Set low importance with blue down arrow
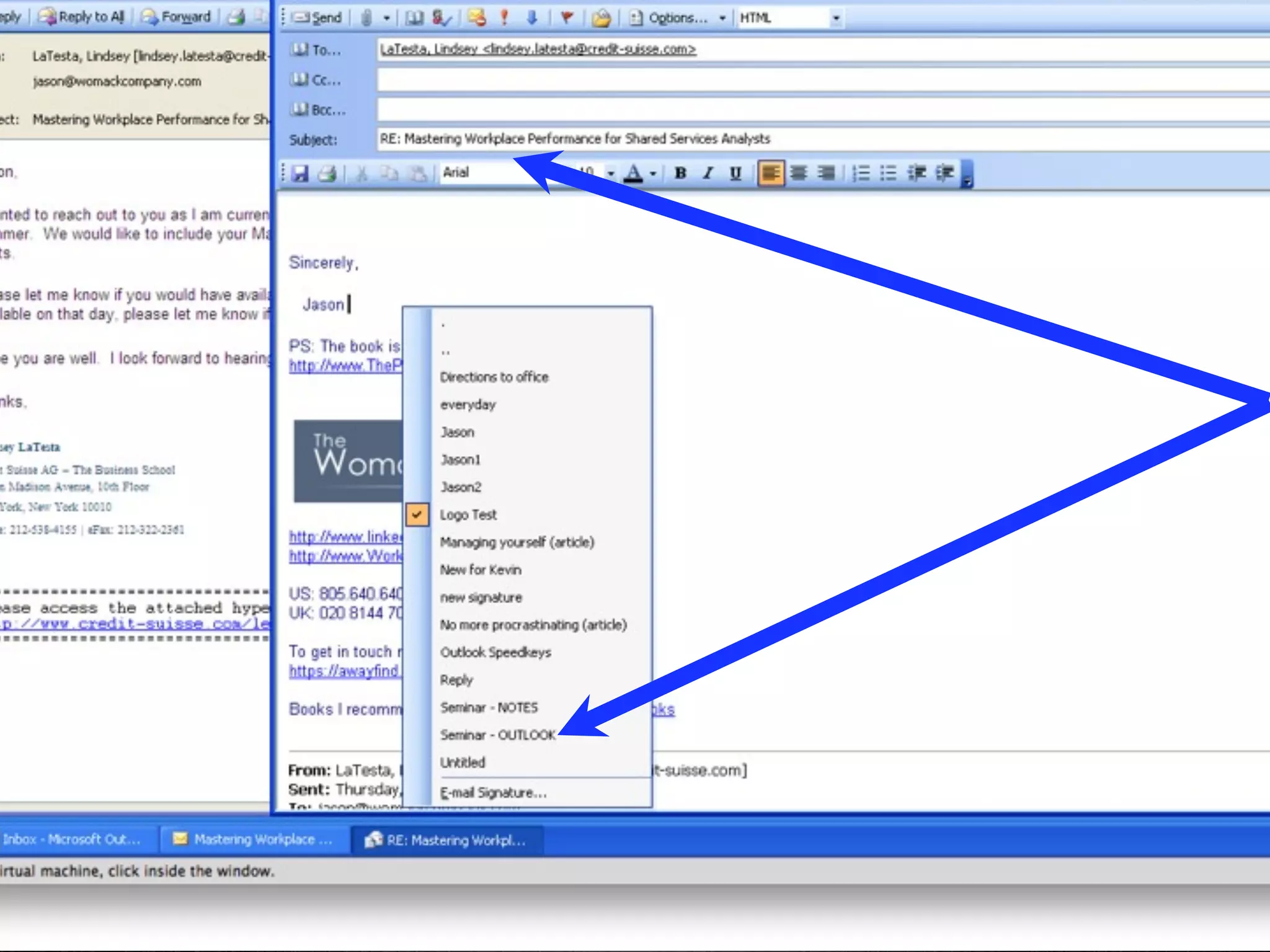The height and width of the screenshot is (952, 1270). (531, 17)
